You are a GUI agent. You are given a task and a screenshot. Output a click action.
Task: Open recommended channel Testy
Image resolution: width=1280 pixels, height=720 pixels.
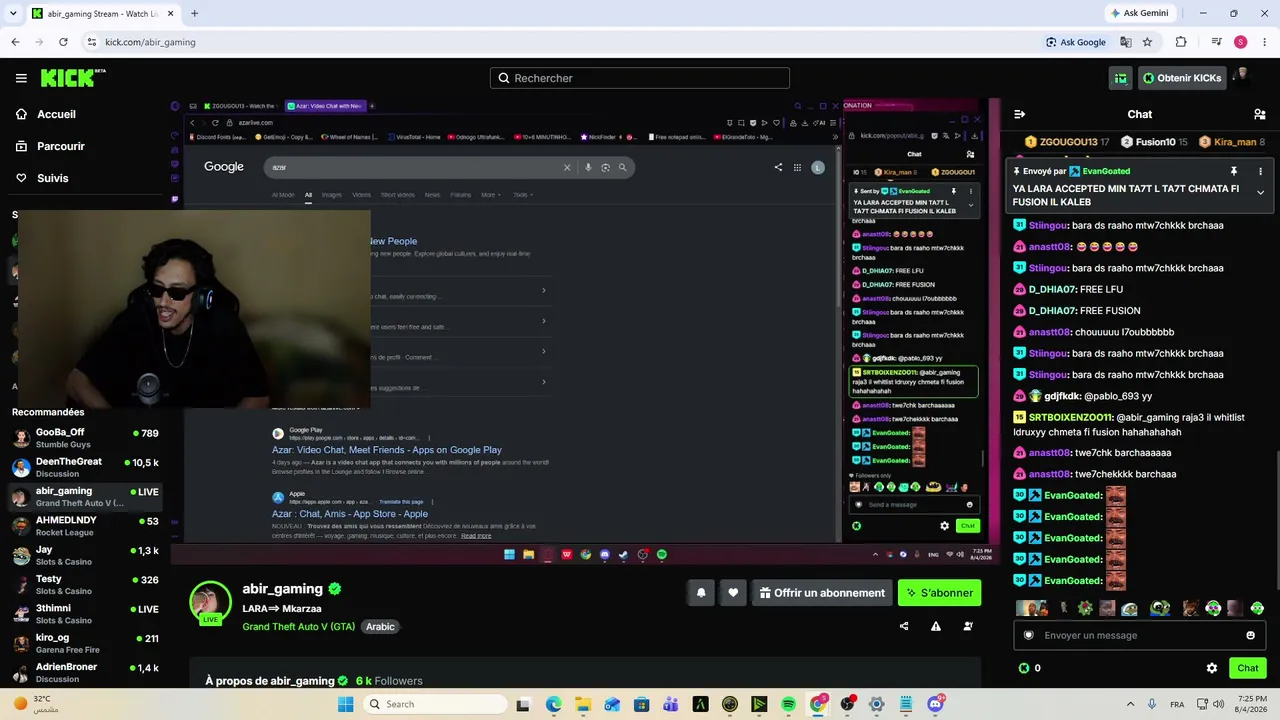tap(85, 584)
